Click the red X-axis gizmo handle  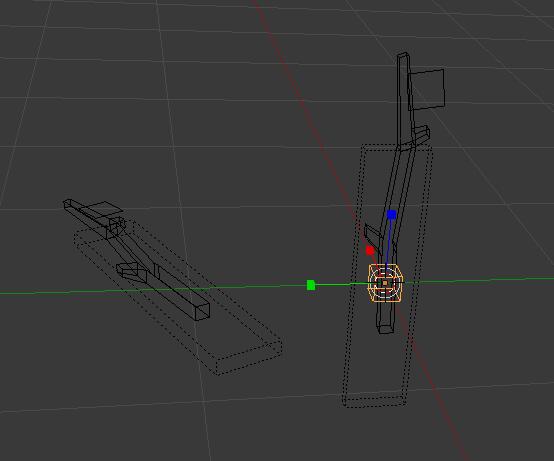point(370,251)
